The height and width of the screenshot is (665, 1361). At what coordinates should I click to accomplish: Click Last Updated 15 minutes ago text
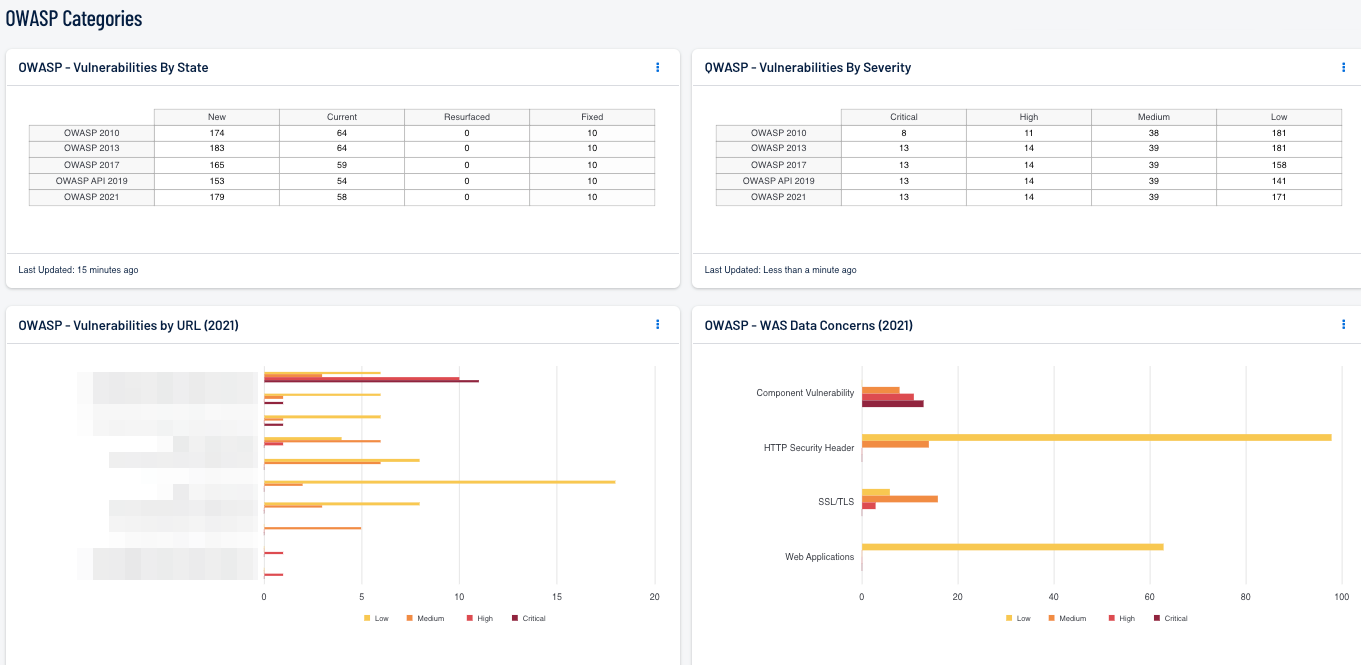point(78,270)
